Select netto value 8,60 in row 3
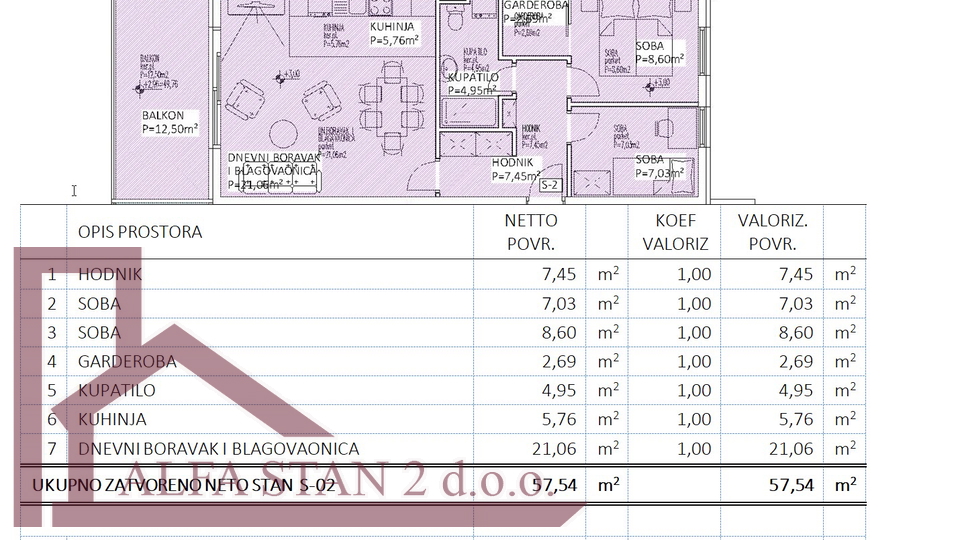Viewport: 960px width, 540px height. [559, 332]
